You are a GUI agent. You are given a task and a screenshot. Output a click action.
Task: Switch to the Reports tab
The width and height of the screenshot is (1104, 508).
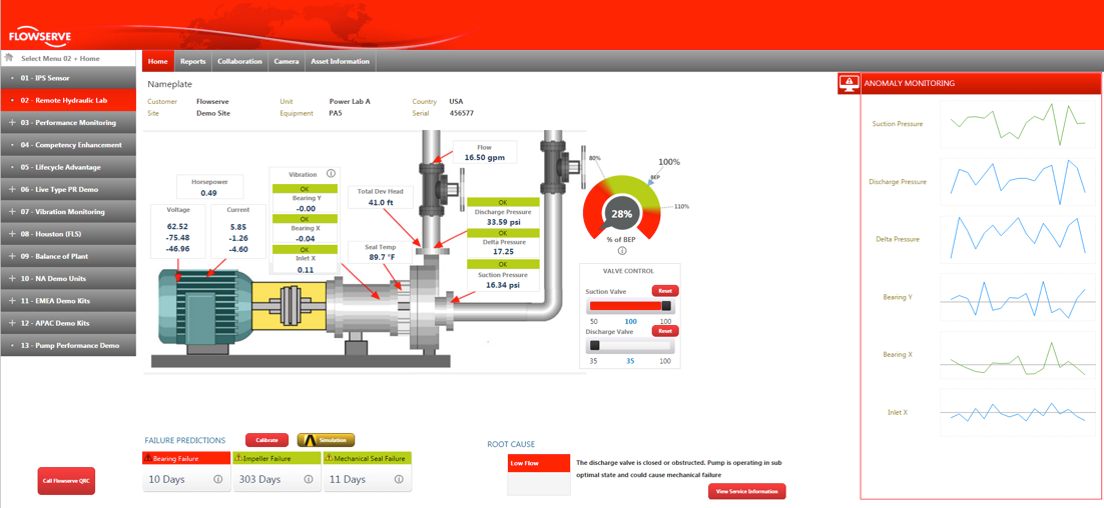[192, 61]
